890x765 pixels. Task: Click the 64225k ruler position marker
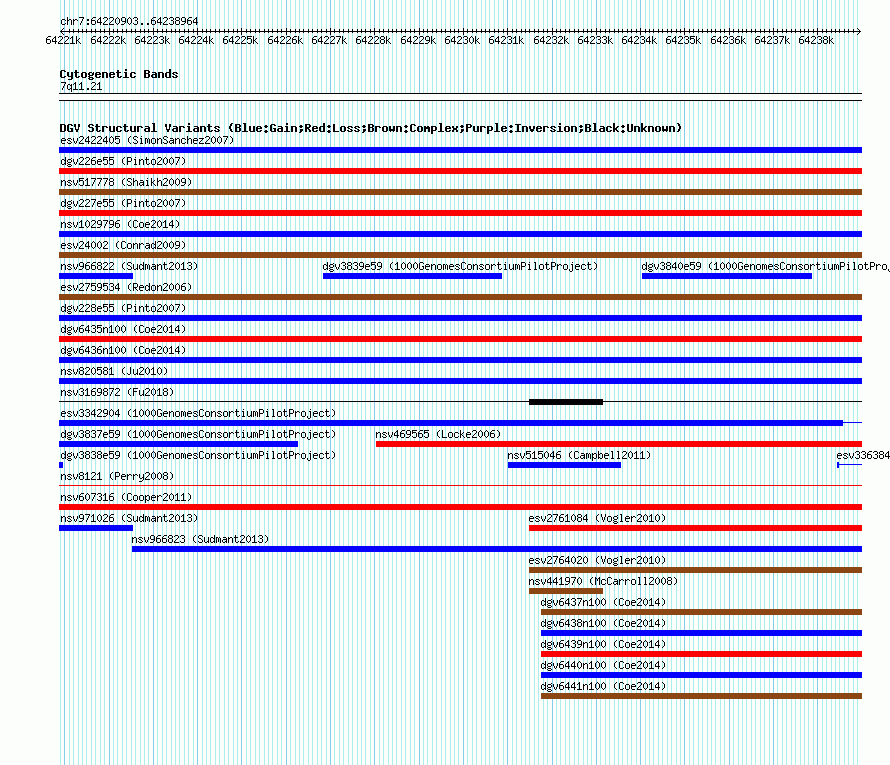240,40
